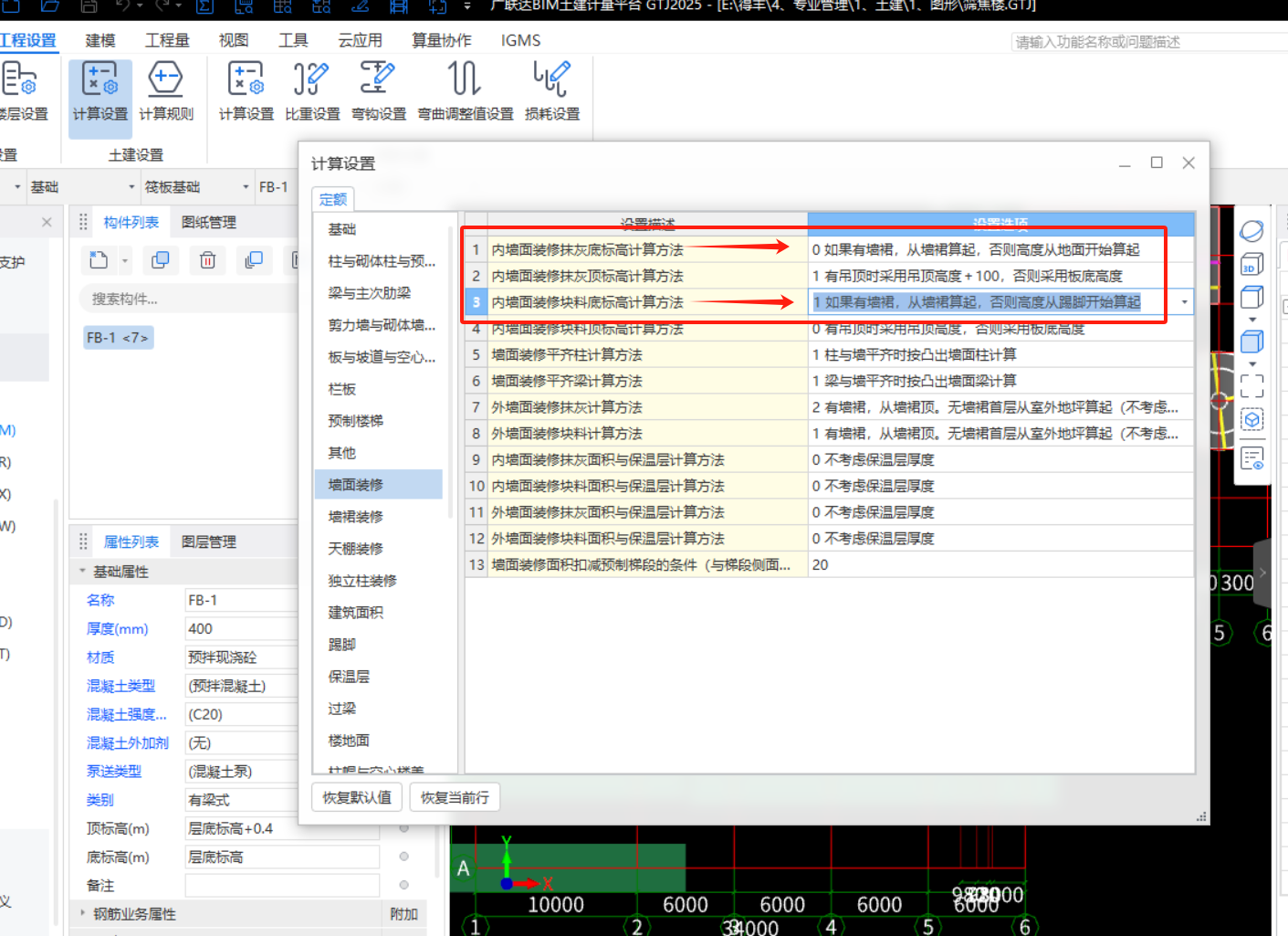
Task: Expand the dropdown under wireframe cube icon
Action: [x=1251, y=320]
